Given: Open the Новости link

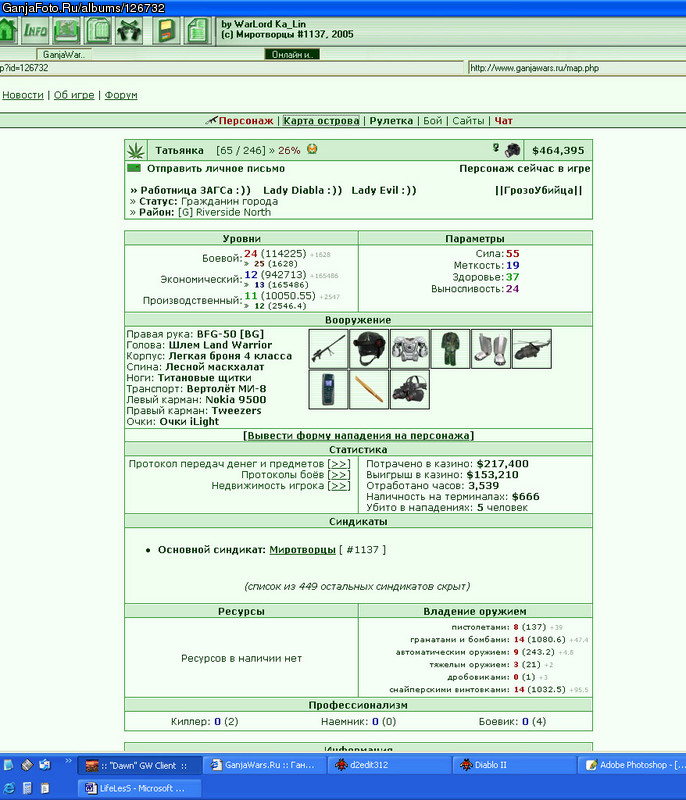Looking at the screenshot, I should [23, 95].
